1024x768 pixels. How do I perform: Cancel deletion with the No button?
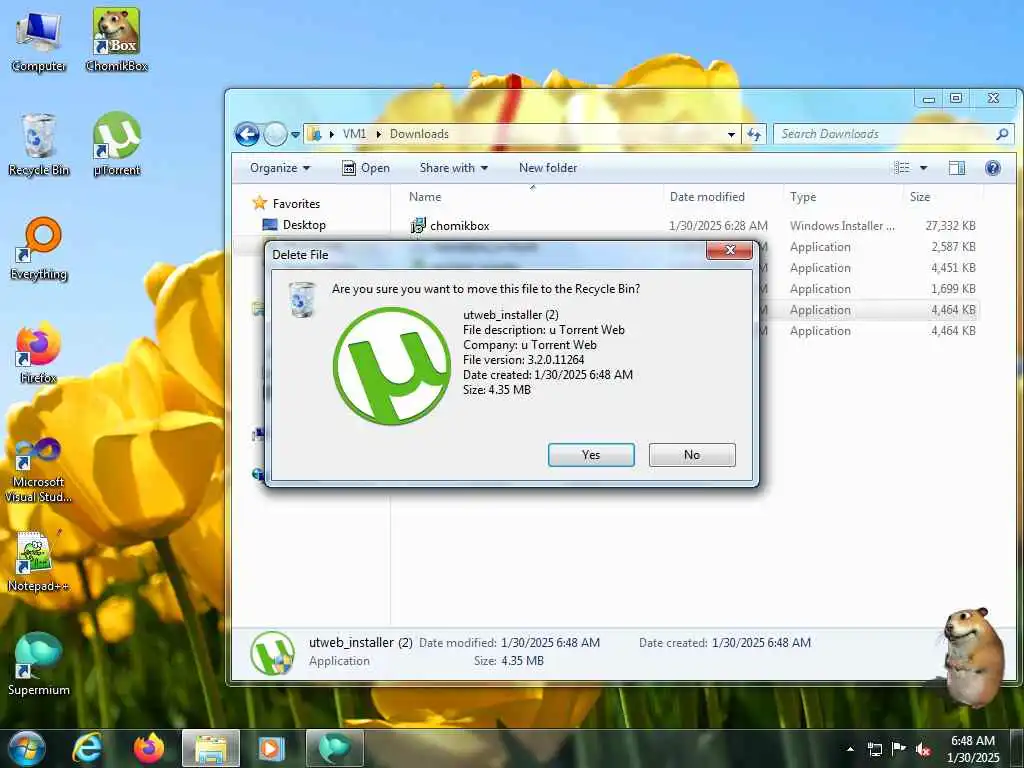point(692,455)
